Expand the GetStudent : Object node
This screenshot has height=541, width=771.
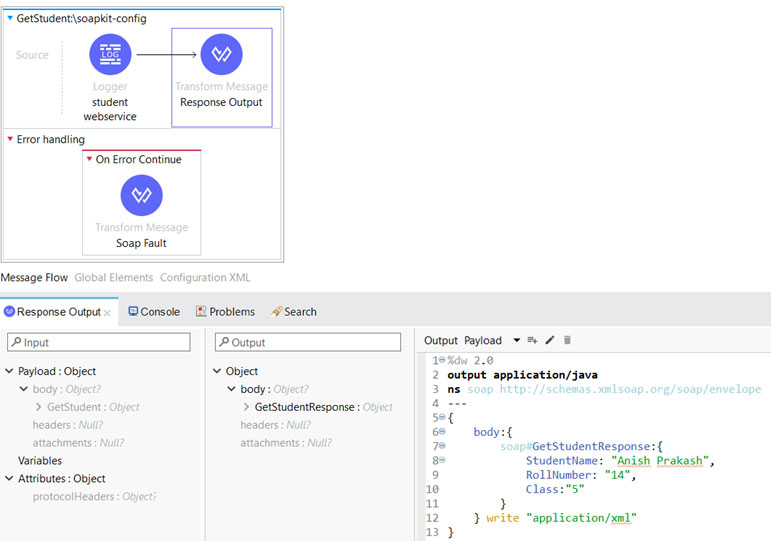click(x=38, y=407)
